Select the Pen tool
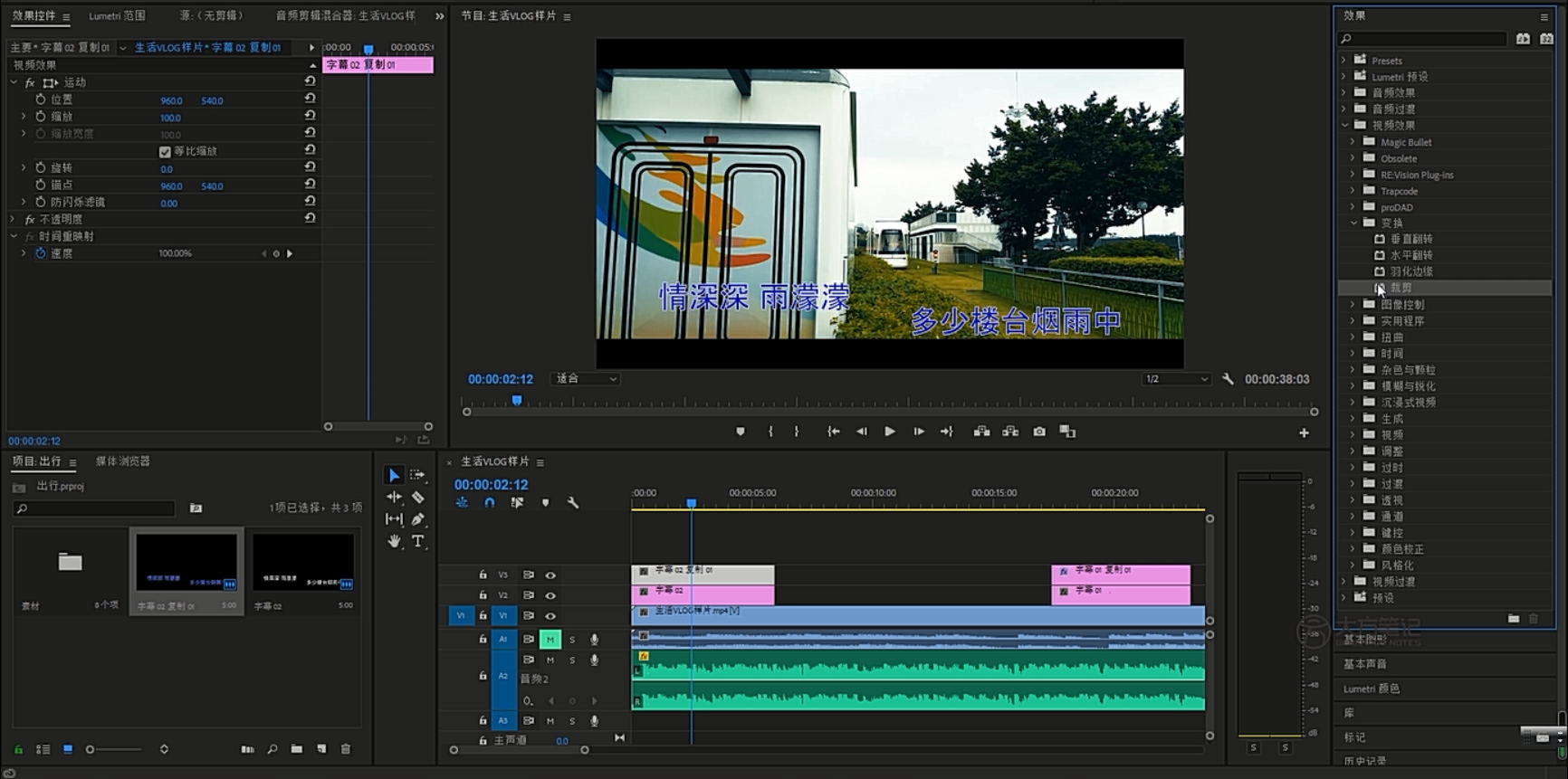Image resolution: width=1568 pixels, height=779 pixels. (417, 518)
